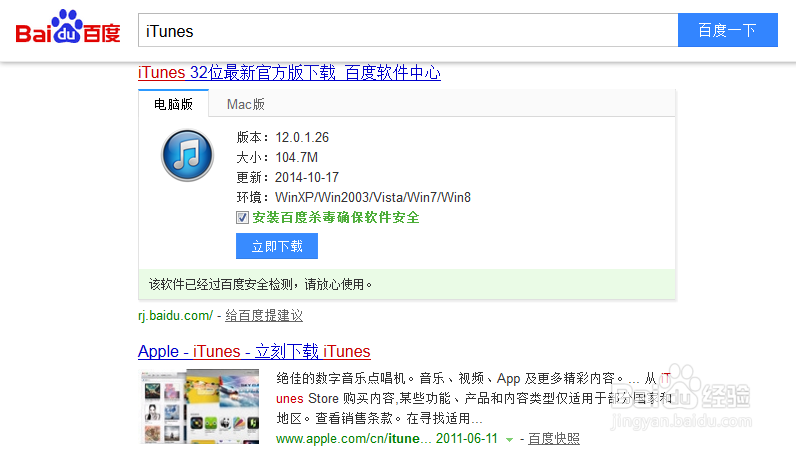
Task: Open the Apple - iTunes - 立刻下载 iTunes link
Action: point(254,351)
